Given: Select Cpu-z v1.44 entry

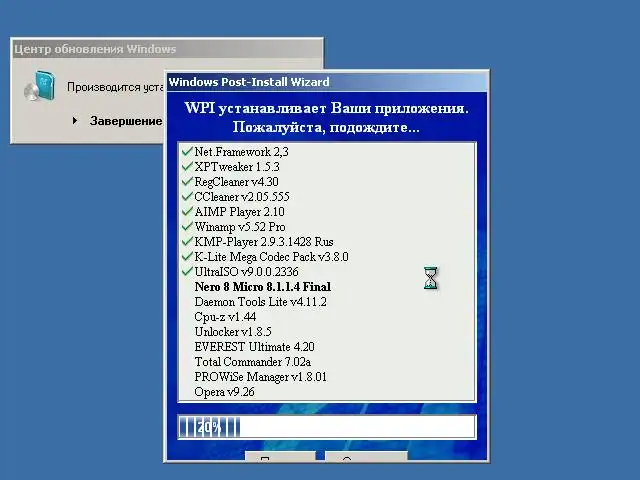Looking at the screenshot, I should point(225,317).
